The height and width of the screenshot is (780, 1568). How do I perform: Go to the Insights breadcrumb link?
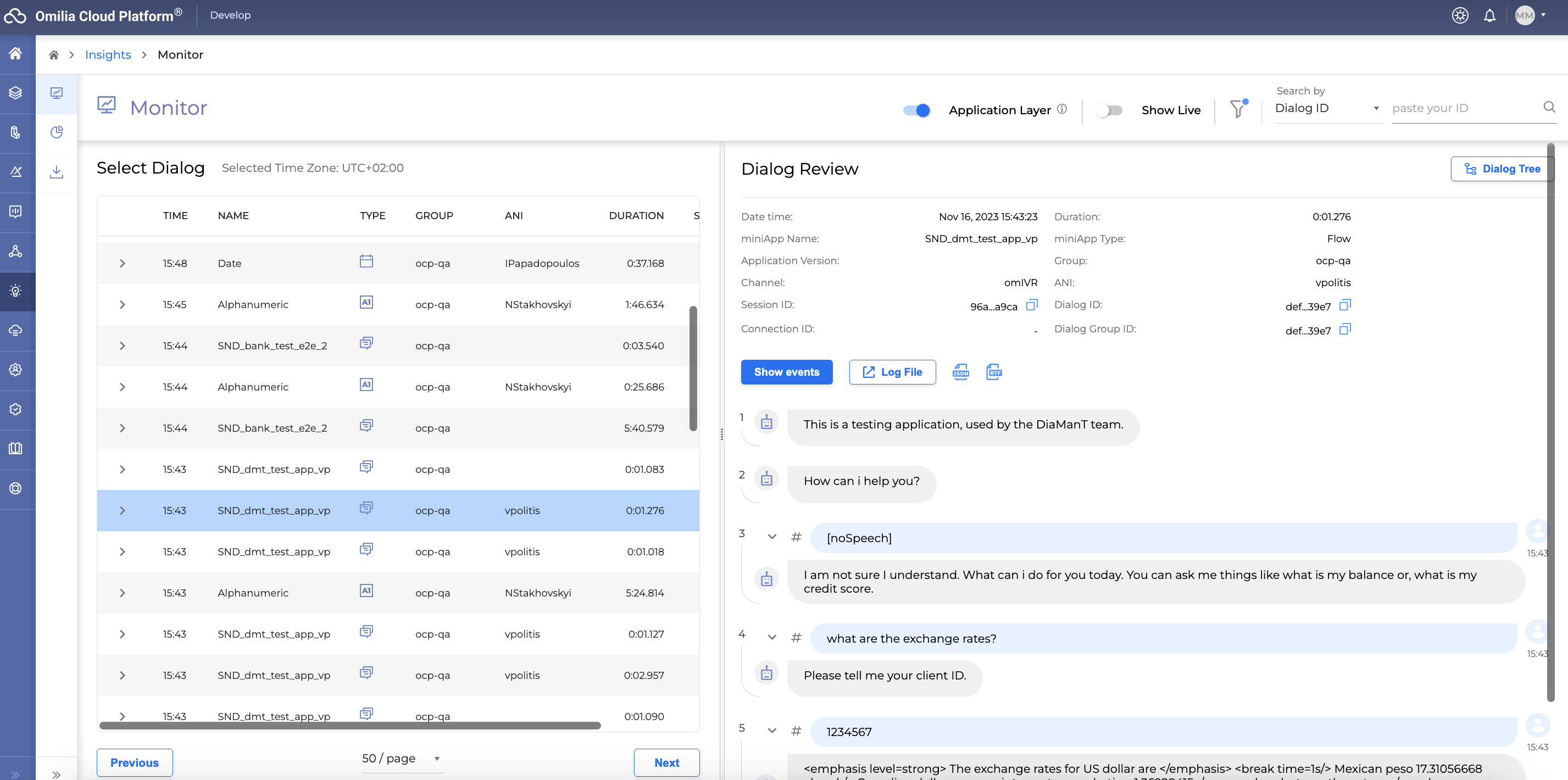[x=108, y=55]
